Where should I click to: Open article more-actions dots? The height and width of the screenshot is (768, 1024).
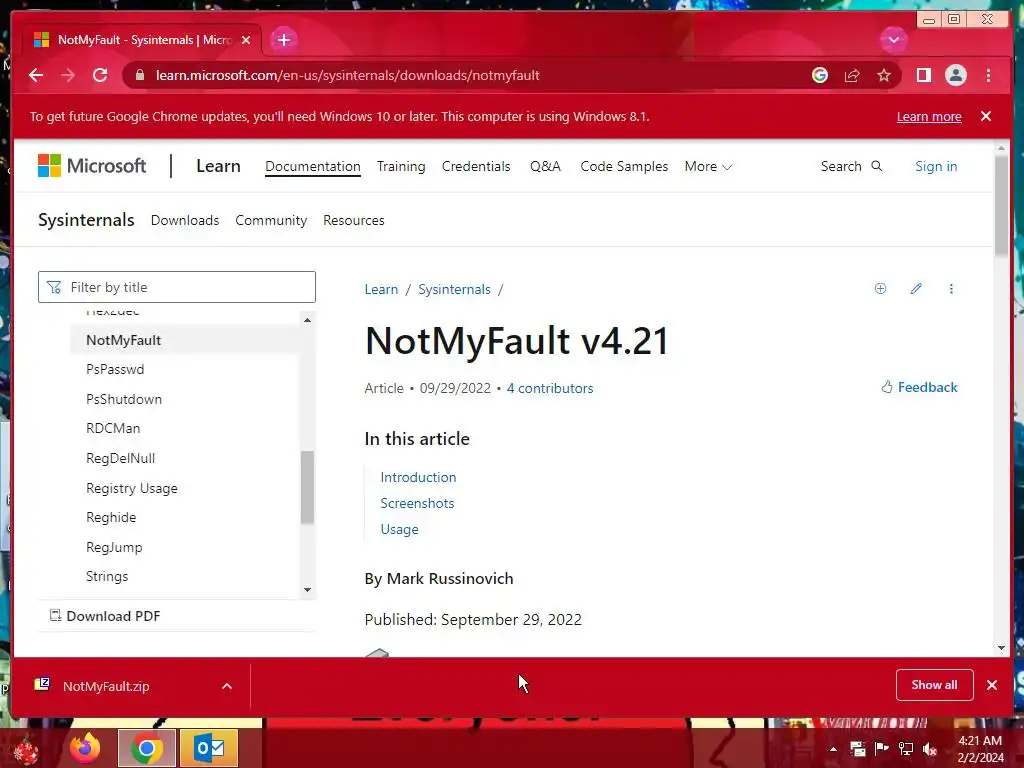[951, 289]
